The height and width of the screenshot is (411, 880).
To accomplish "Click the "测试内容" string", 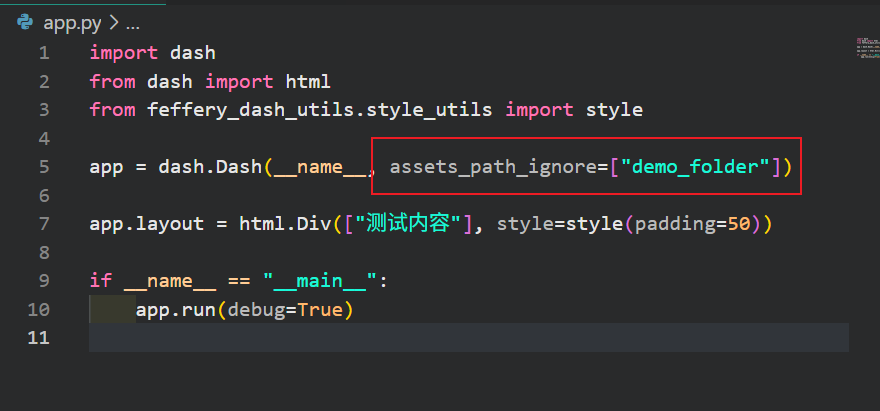I will coord(409,224).
